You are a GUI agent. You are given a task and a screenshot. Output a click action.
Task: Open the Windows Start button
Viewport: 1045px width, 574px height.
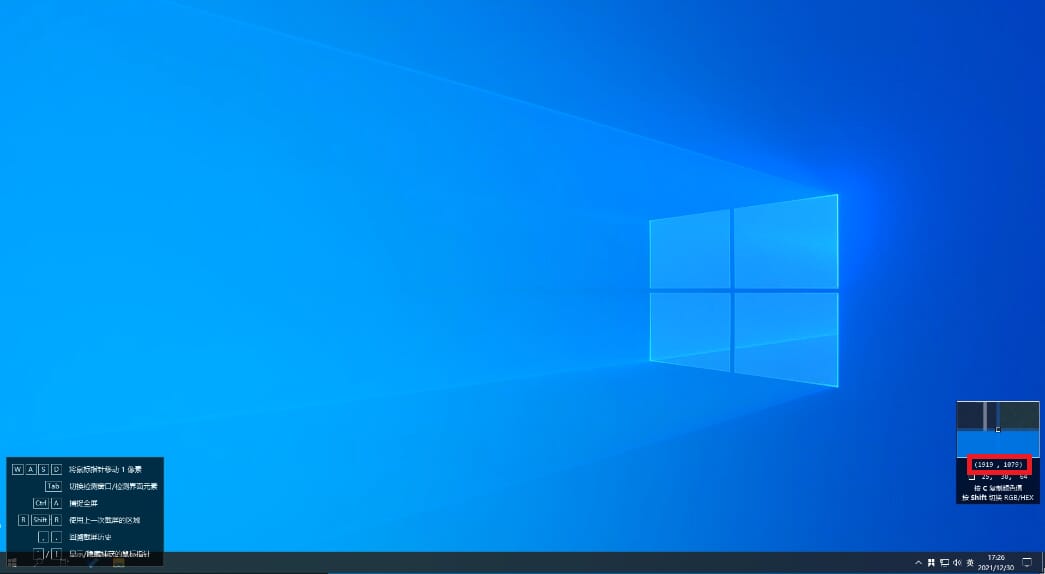point(12,563)
